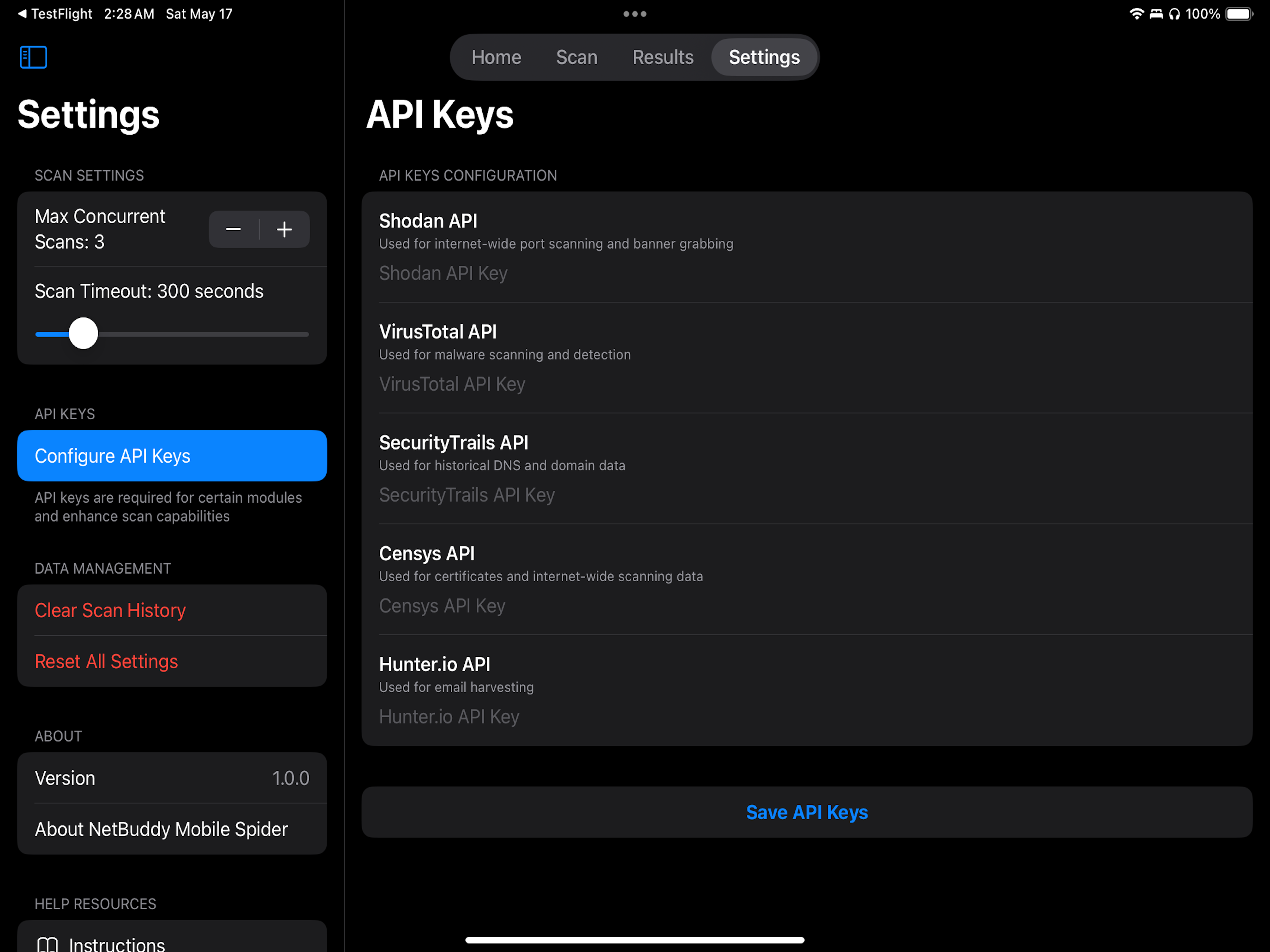Select the Settings tab

764,57
